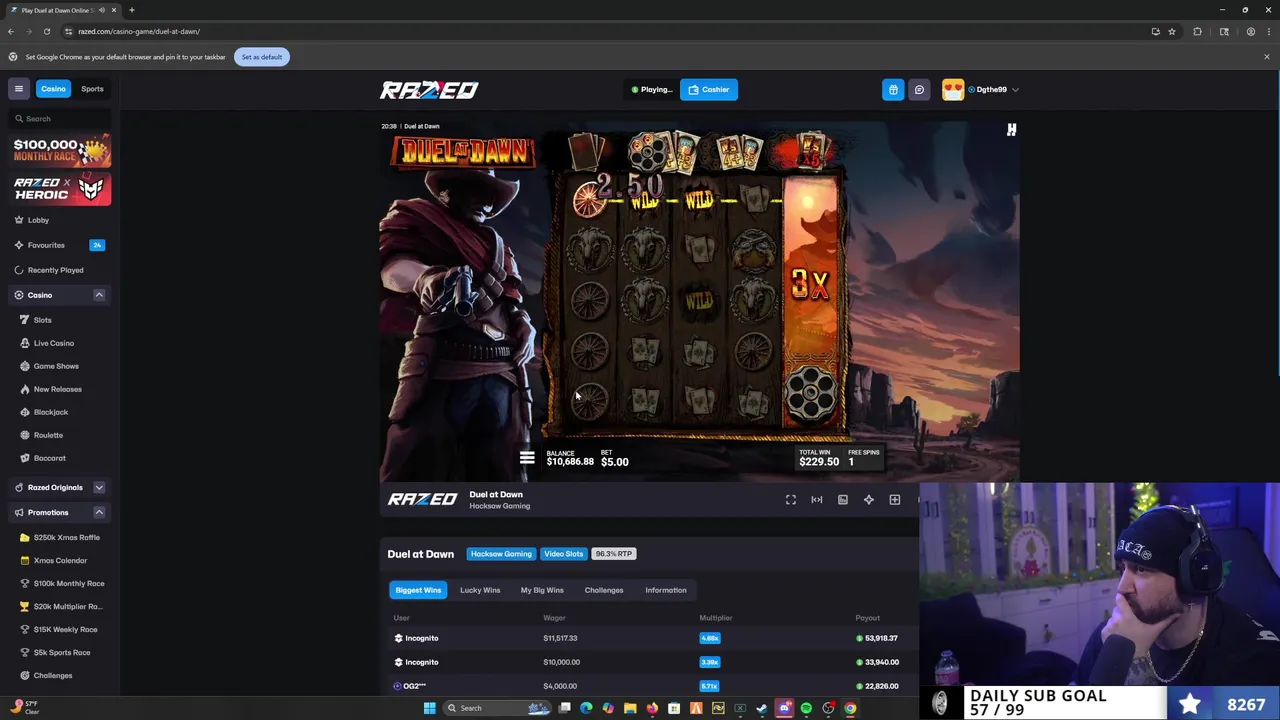This screenshot has width=1280, height=720.
Task: Open a new browser tab
Action: click(x=131, y=10)
